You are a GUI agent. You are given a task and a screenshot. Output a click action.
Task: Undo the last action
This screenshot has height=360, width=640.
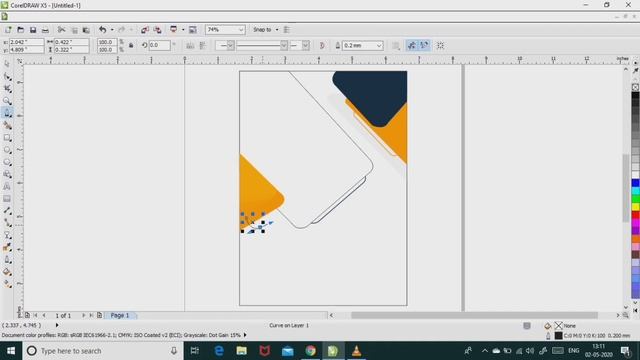102,30
